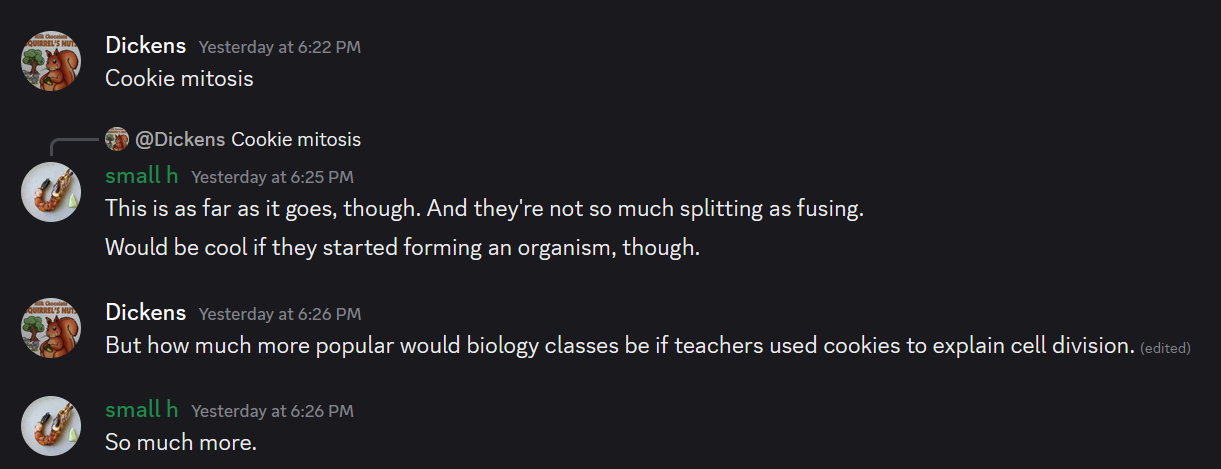Open small h's avatar on the 6:25 PM message
Image resolution: width=1221 pixels, height=469 pixels.
(x=51, y=192)
